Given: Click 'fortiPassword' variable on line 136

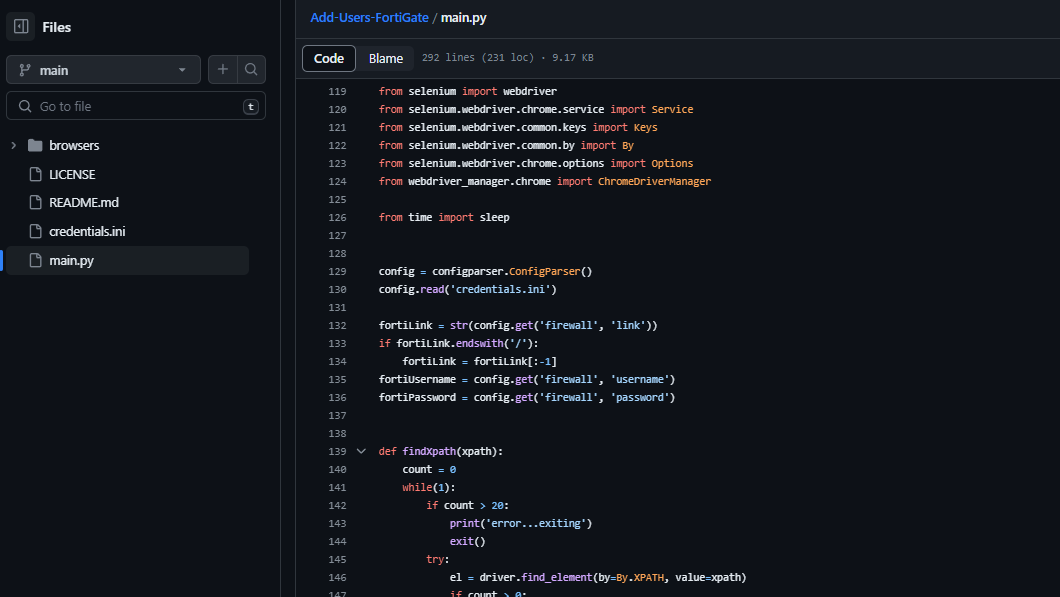Looking at the screenshot, I should (x=417, y=398).
